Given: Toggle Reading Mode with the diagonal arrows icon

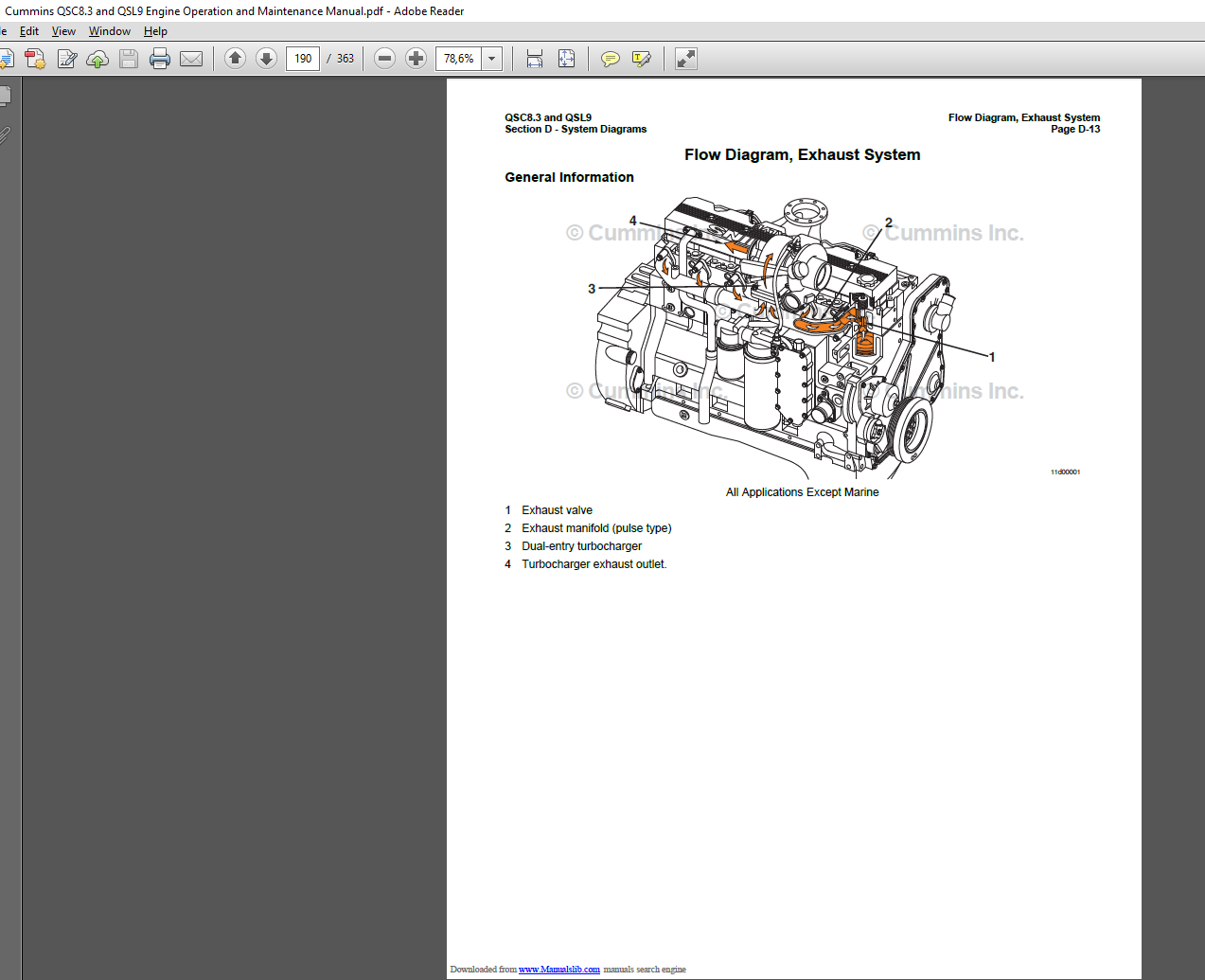Looking at the screenshot, I should coord(685,58).
